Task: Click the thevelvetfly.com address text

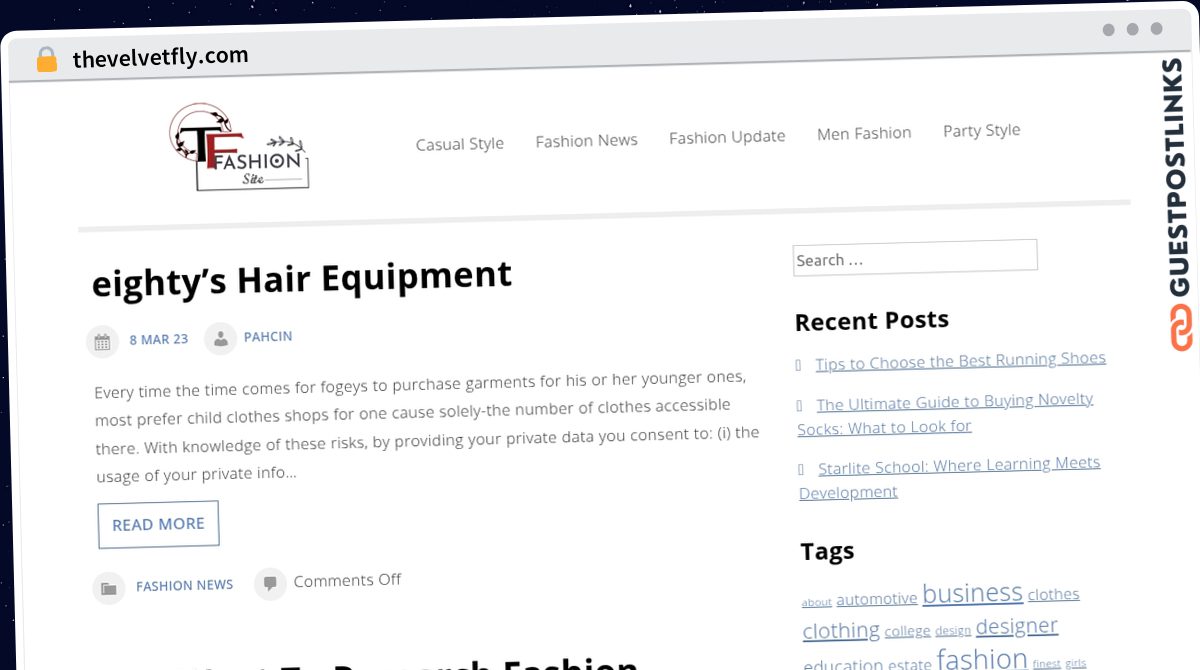Action: tap(160, 57)
